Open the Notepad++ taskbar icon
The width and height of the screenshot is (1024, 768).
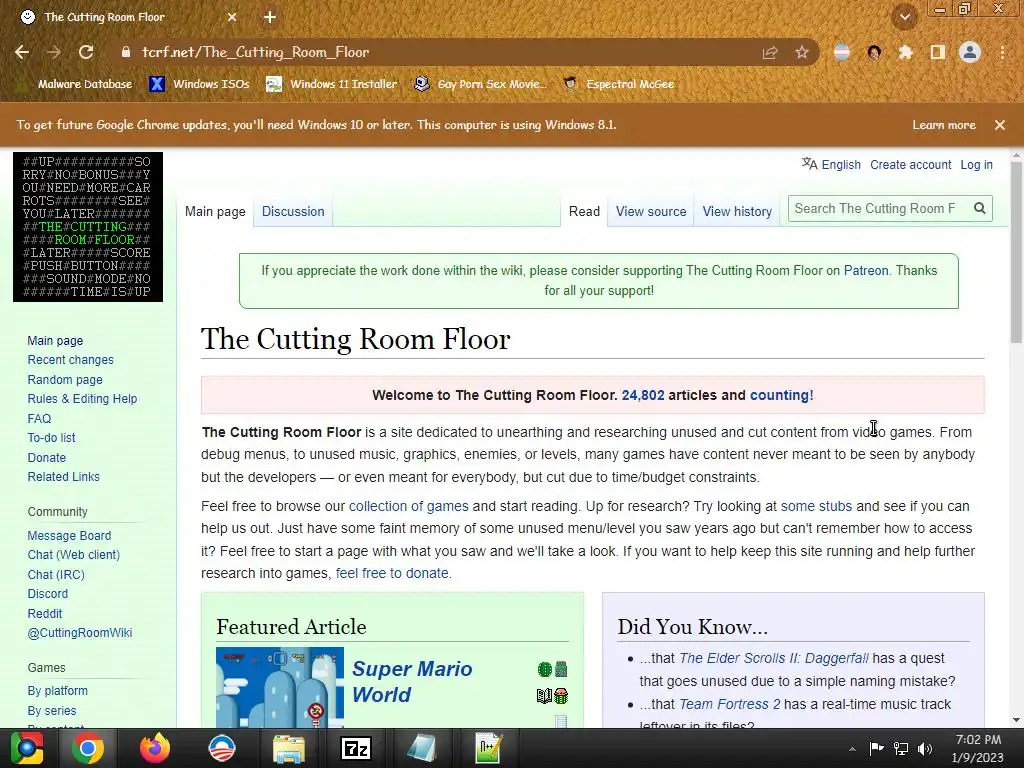(488, 748)
